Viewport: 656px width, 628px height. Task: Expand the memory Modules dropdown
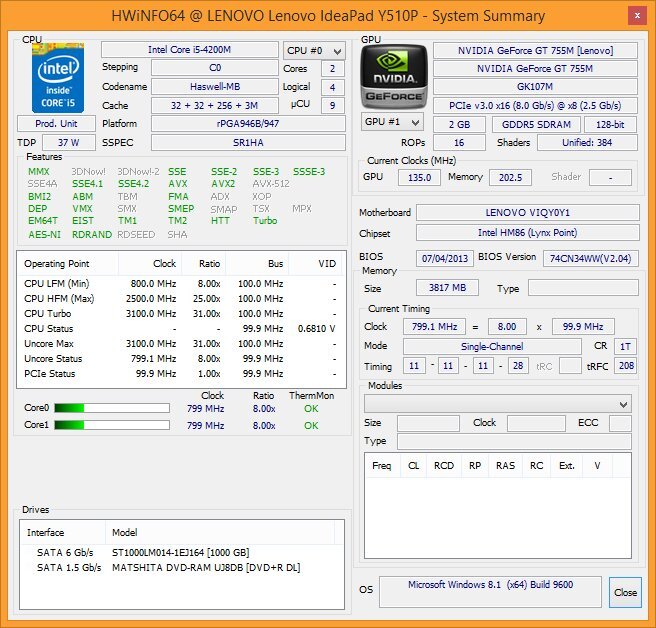[x=497, y=404]
